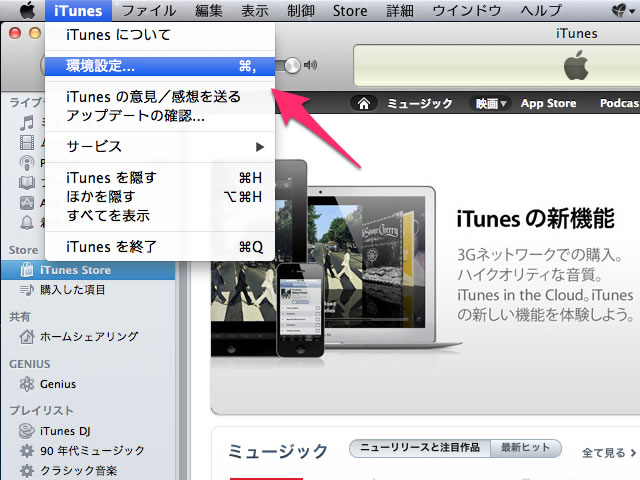Image resolution: width=640 pixels, height=480 pixels.
Task: Click the iTunes の新機能 banner
Action: click(x=425, y=264)
